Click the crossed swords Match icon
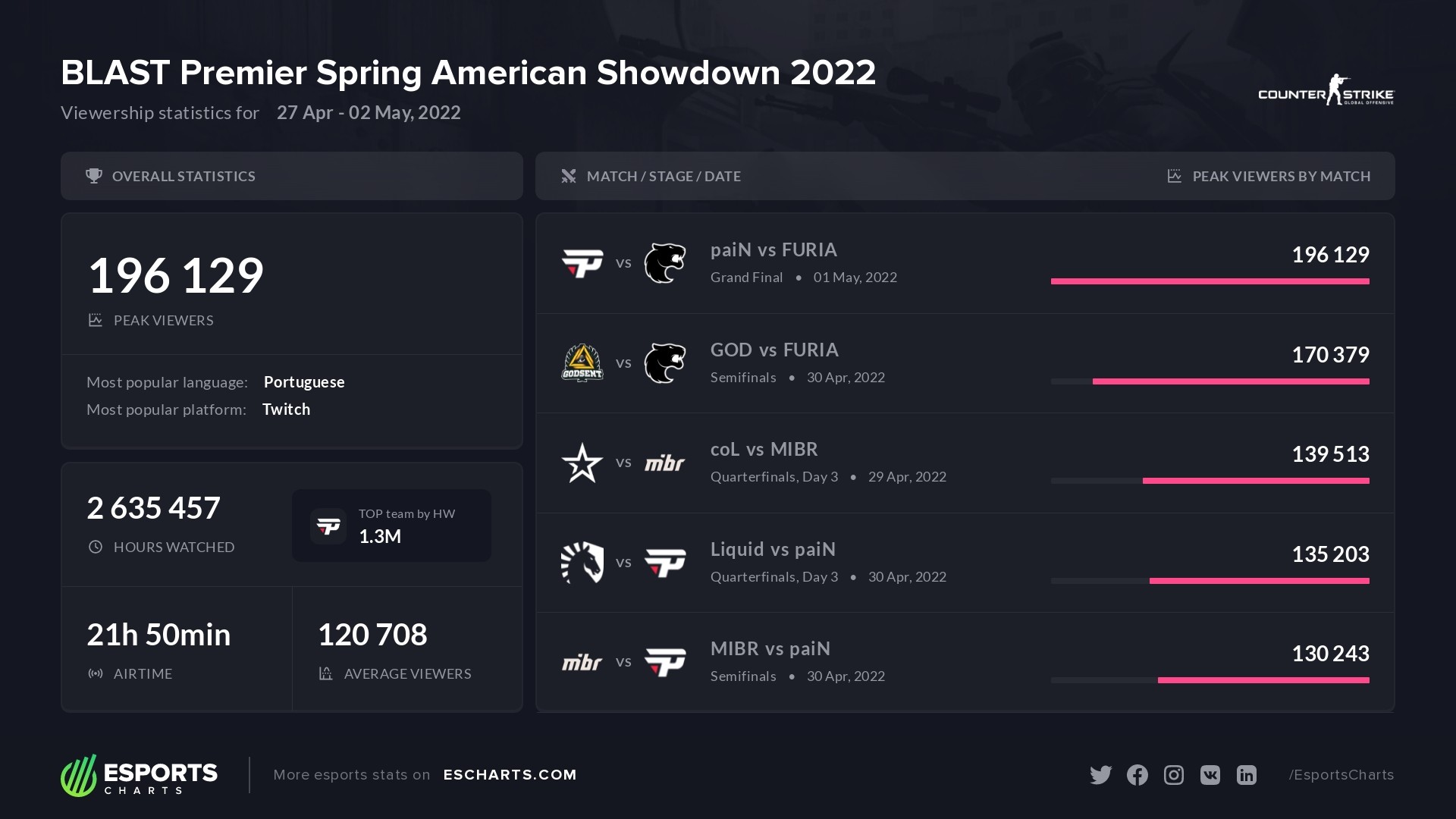1456x819 pixels. [568, 176]
